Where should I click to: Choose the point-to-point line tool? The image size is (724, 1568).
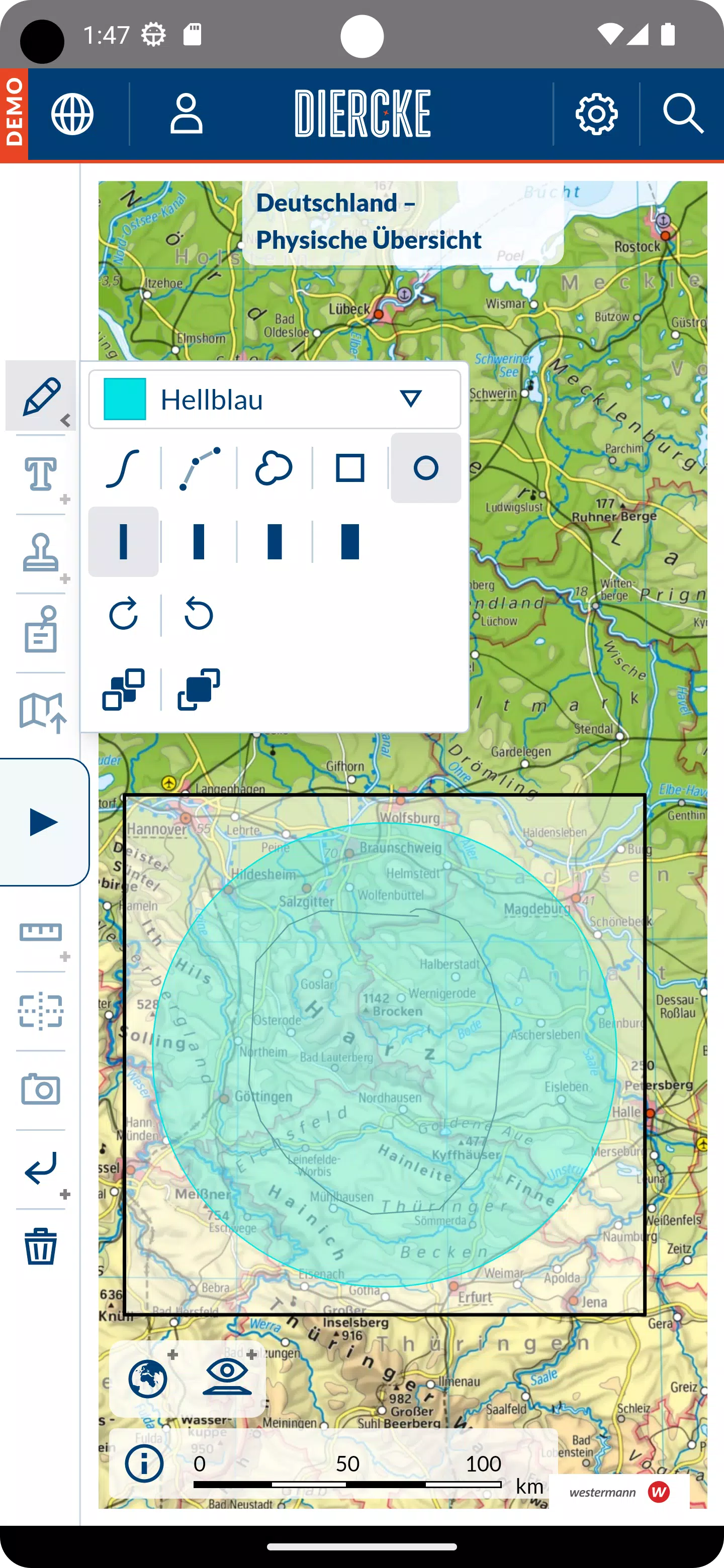199,468
